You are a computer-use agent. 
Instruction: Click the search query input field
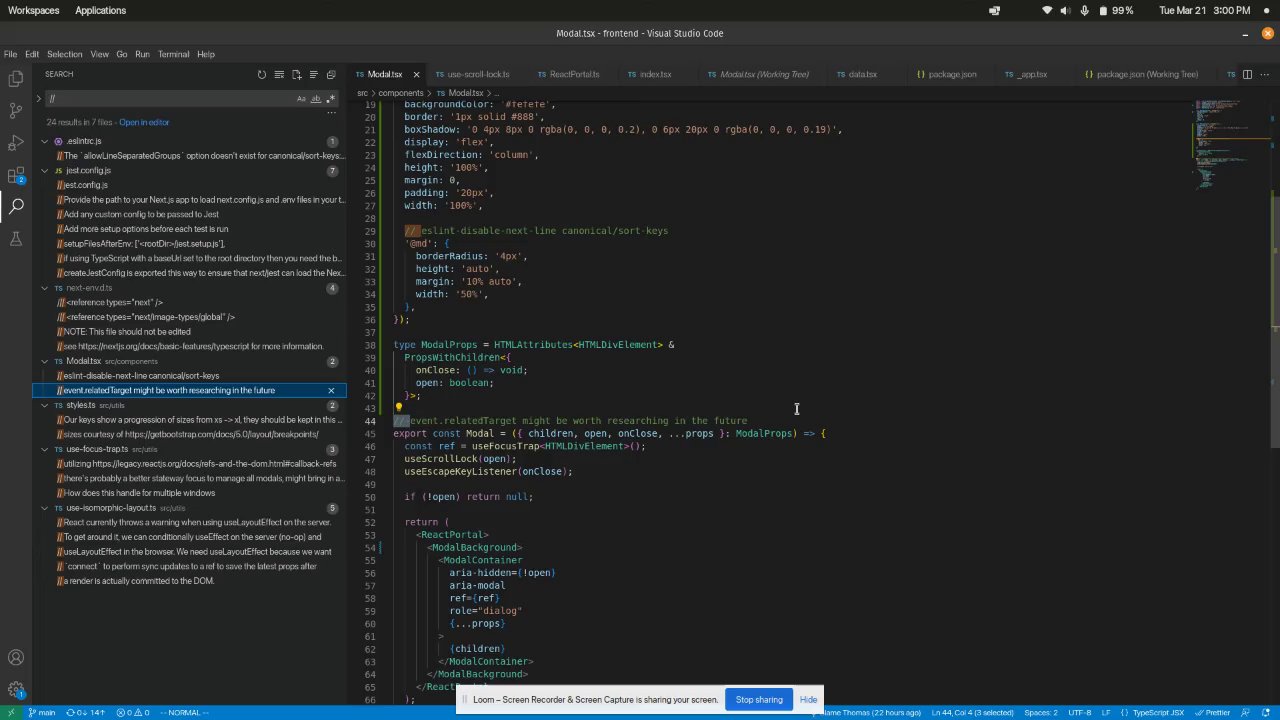tap(170, 98)
